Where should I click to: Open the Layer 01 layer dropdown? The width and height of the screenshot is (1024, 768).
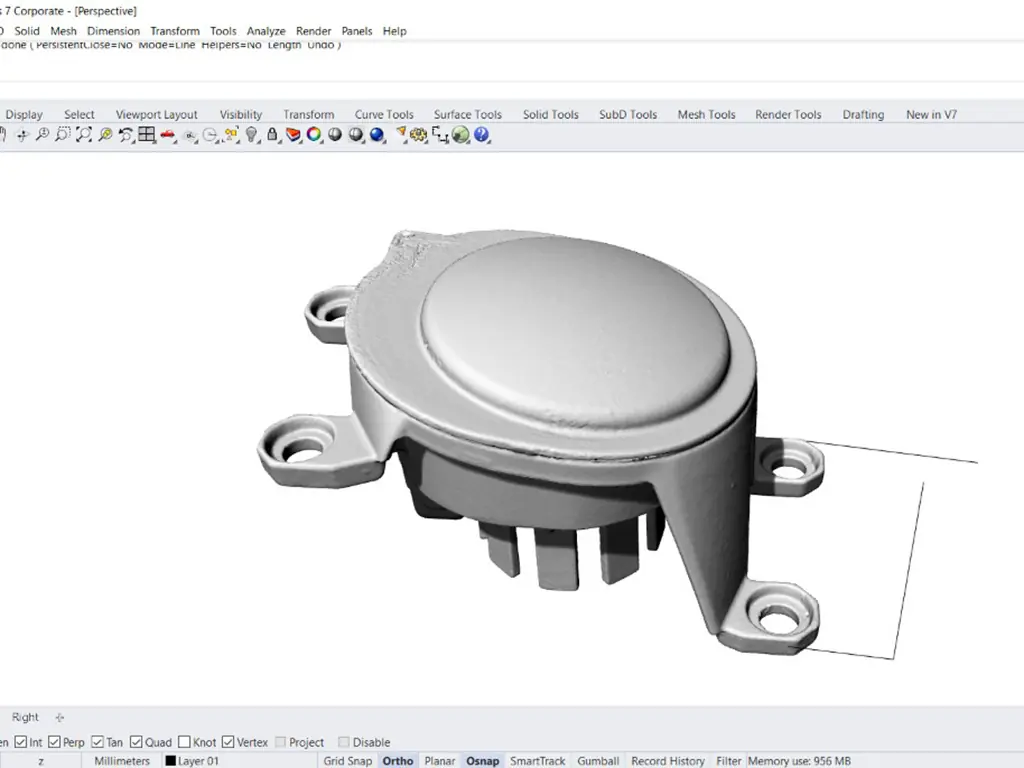[x=198, y=761]
